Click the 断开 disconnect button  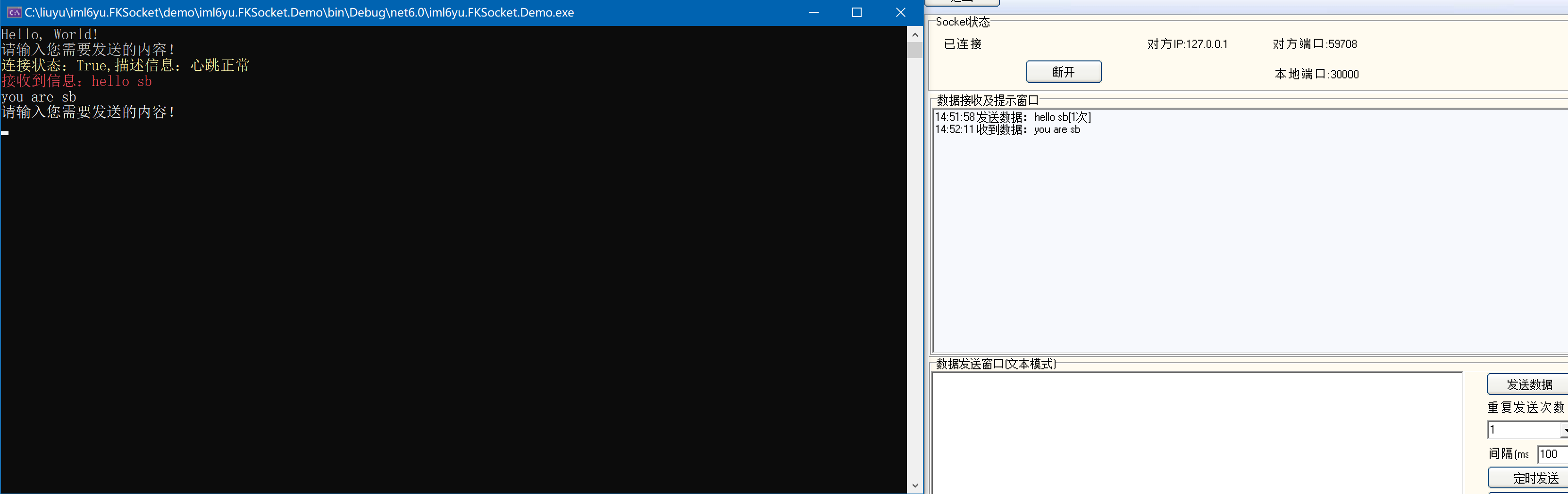click(1064, 72)
